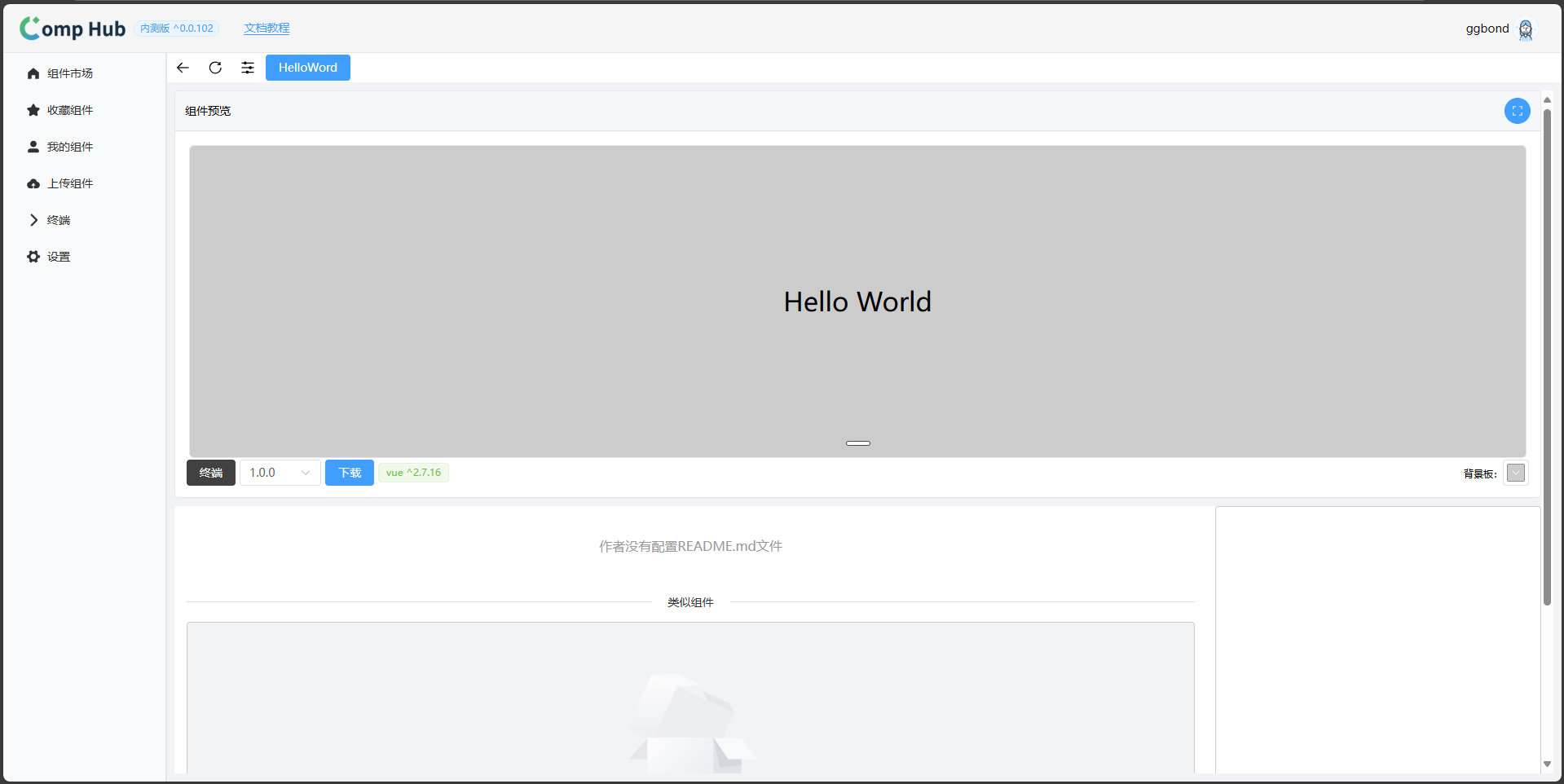1564x784 pixels.
Task: Click the cloud upload icon for 上传组件
Action: tap(33, 183)
